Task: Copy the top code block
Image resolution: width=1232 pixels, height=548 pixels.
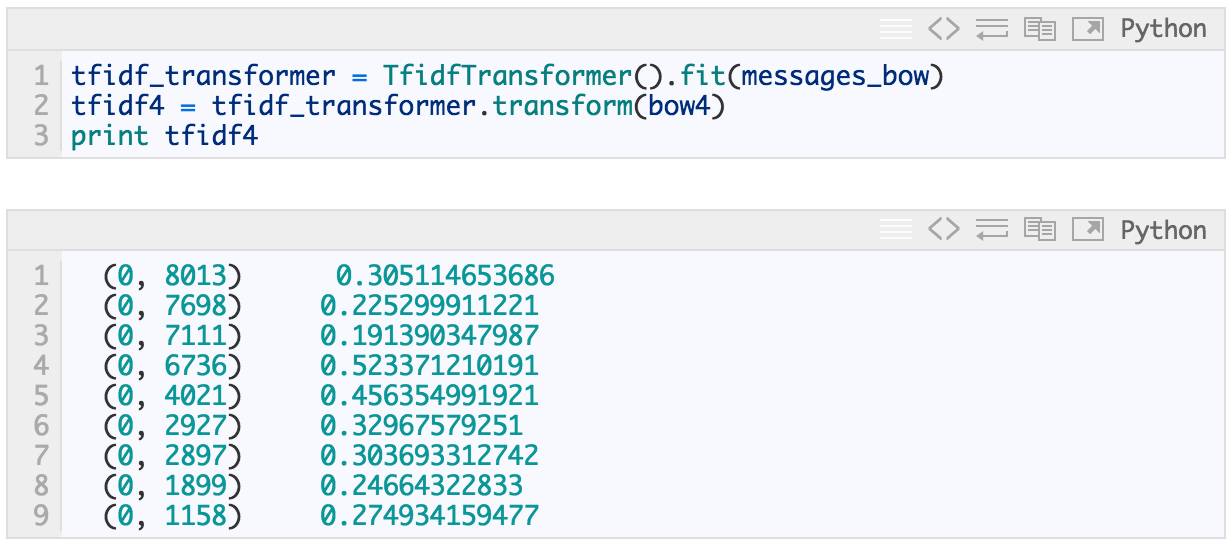Action: click(1040, 30)
